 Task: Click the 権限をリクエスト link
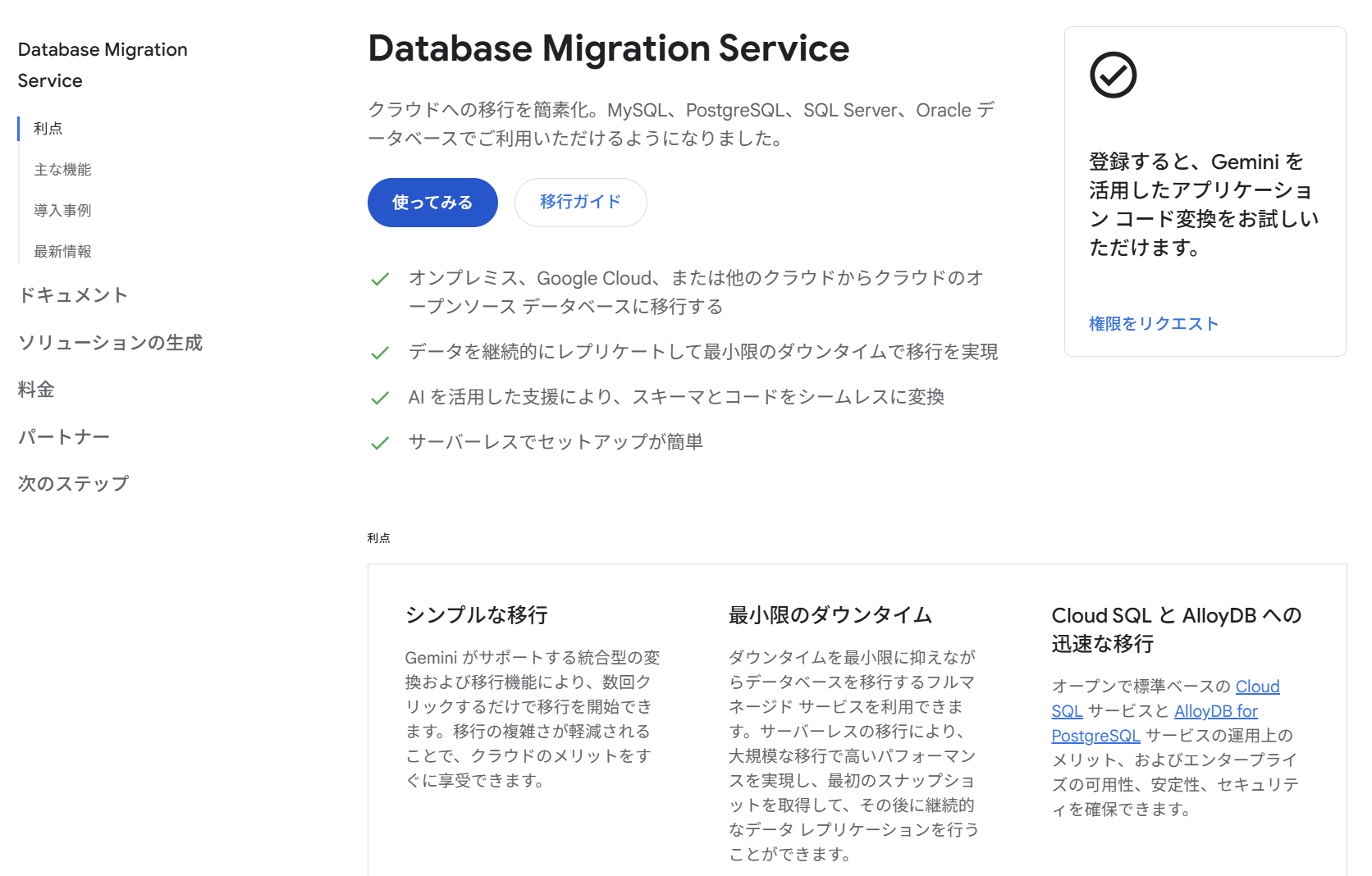(x=1153, y=324)
